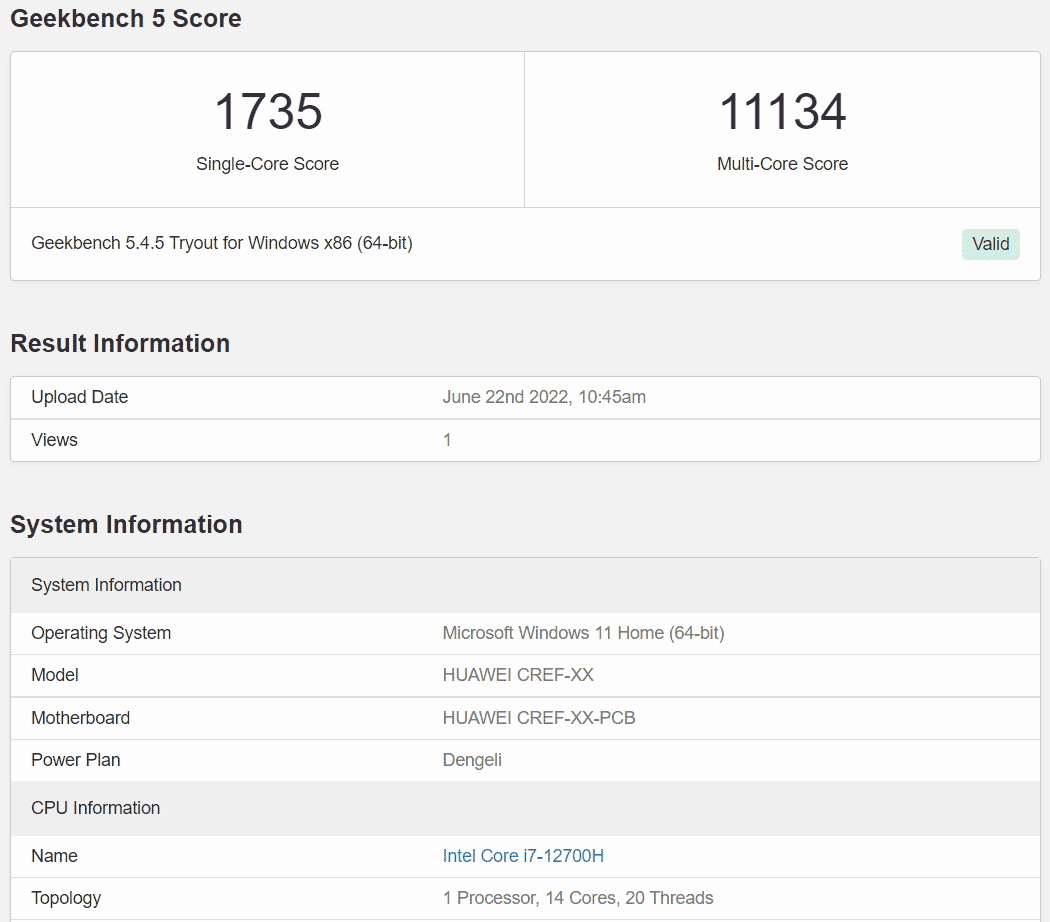This screenshot has height=922, width=1050.
Task: Click the Geekbench 5.4.5 Tryout text
Action: tap(222, 242)
